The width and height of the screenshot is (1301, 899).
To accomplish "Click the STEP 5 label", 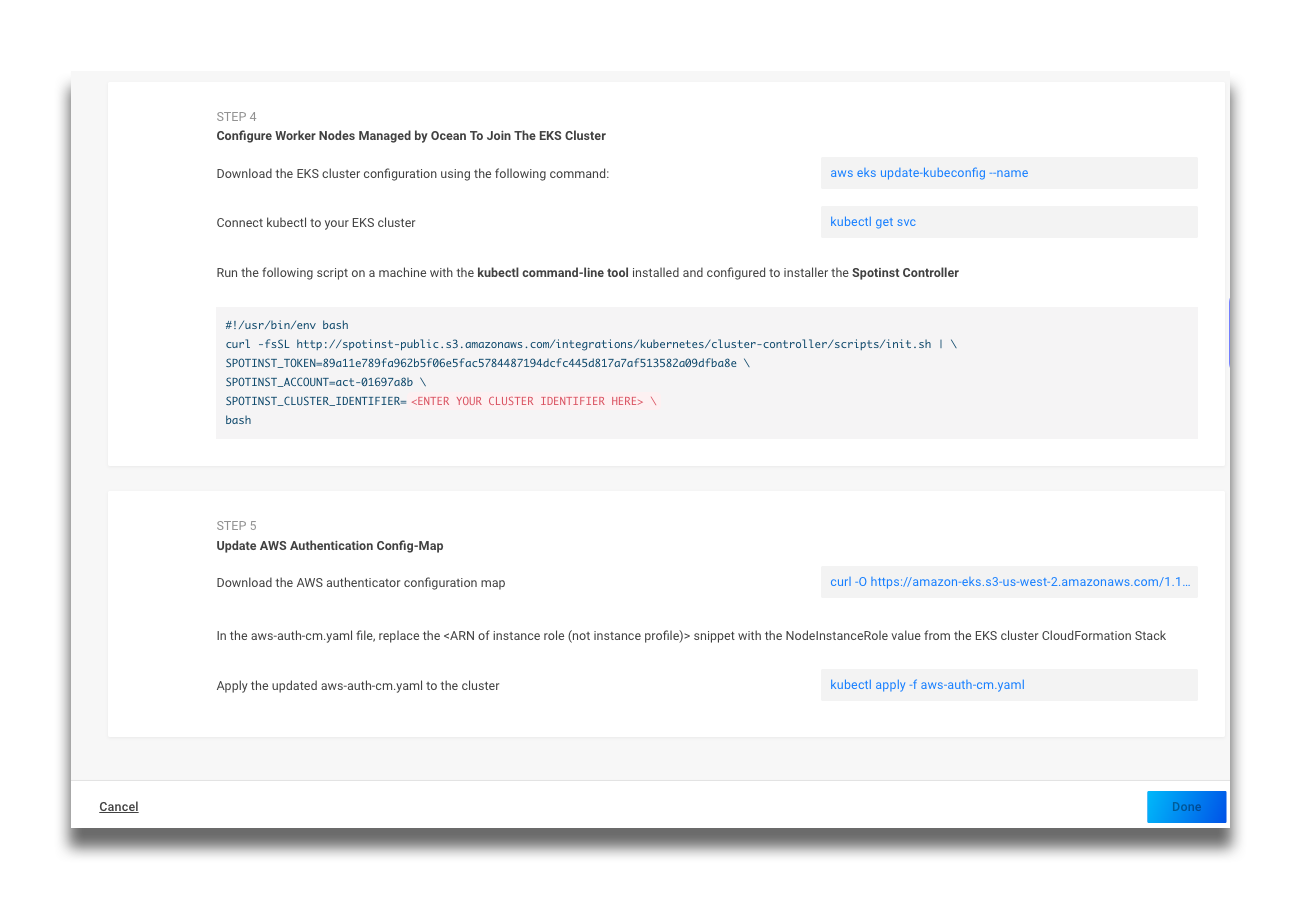I will click(x=237, y=526).
